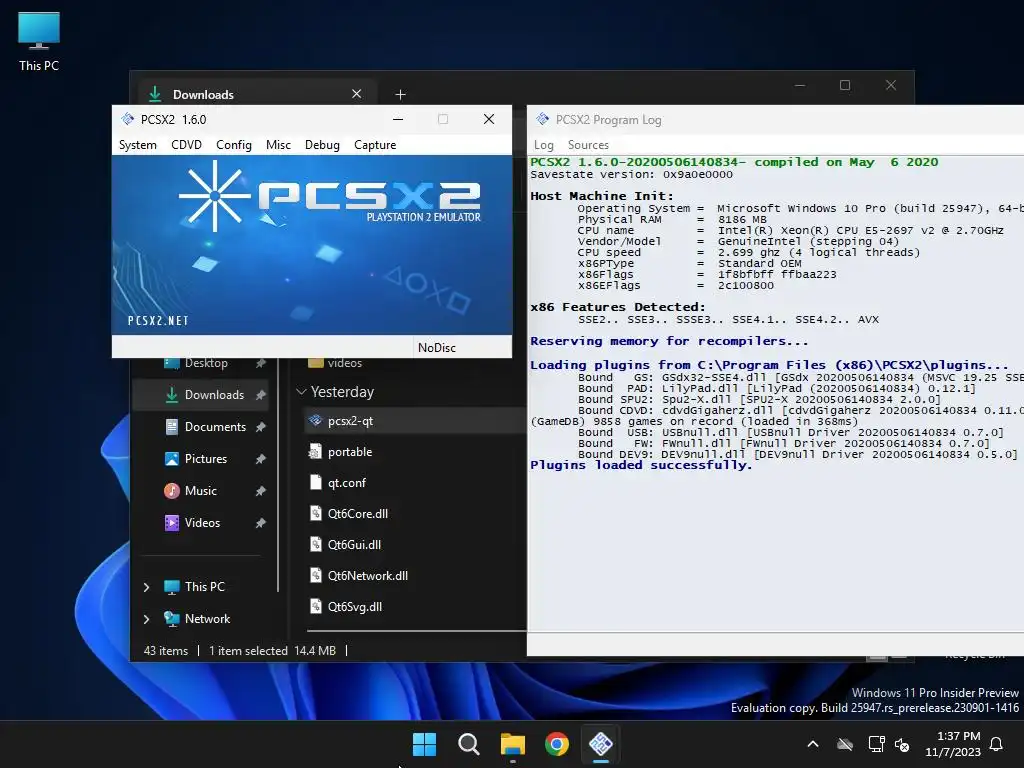Select the Downloads tab in File Explorer
1024x768 pixels.
[257, 95]
